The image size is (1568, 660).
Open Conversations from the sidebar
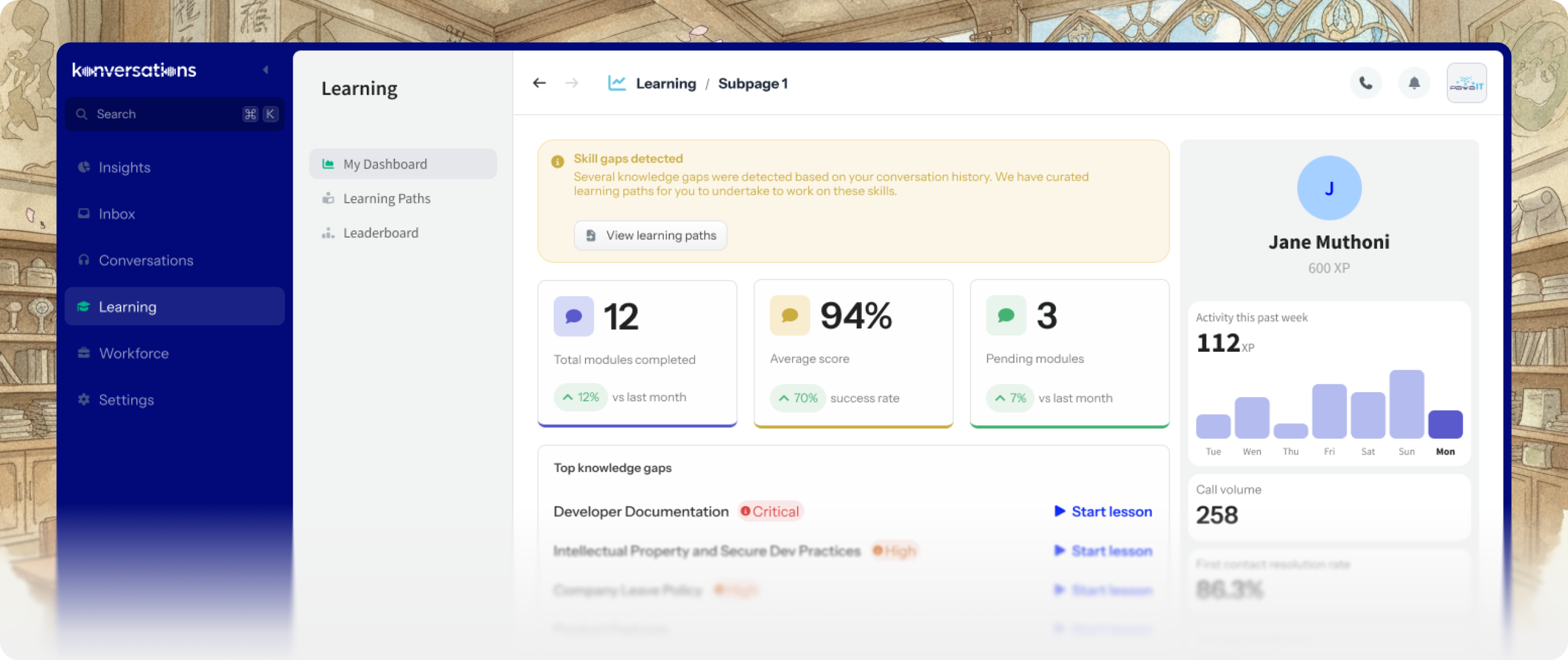(146, 260)
